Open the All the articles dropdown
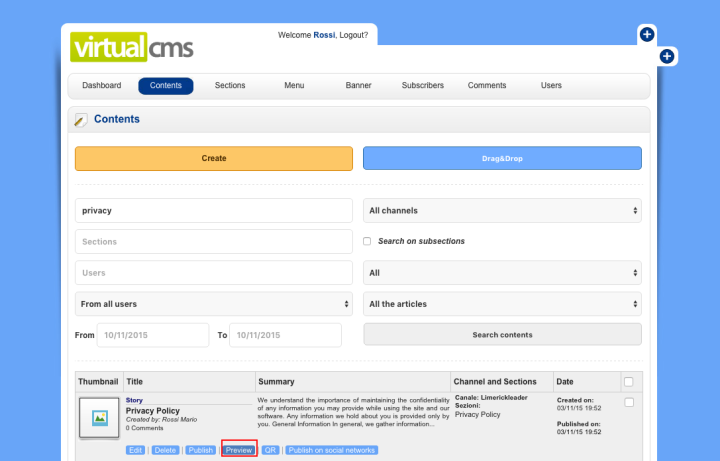The height and width of the screenshot is (461, 720). pyautogui.click(x=502, y=304)
